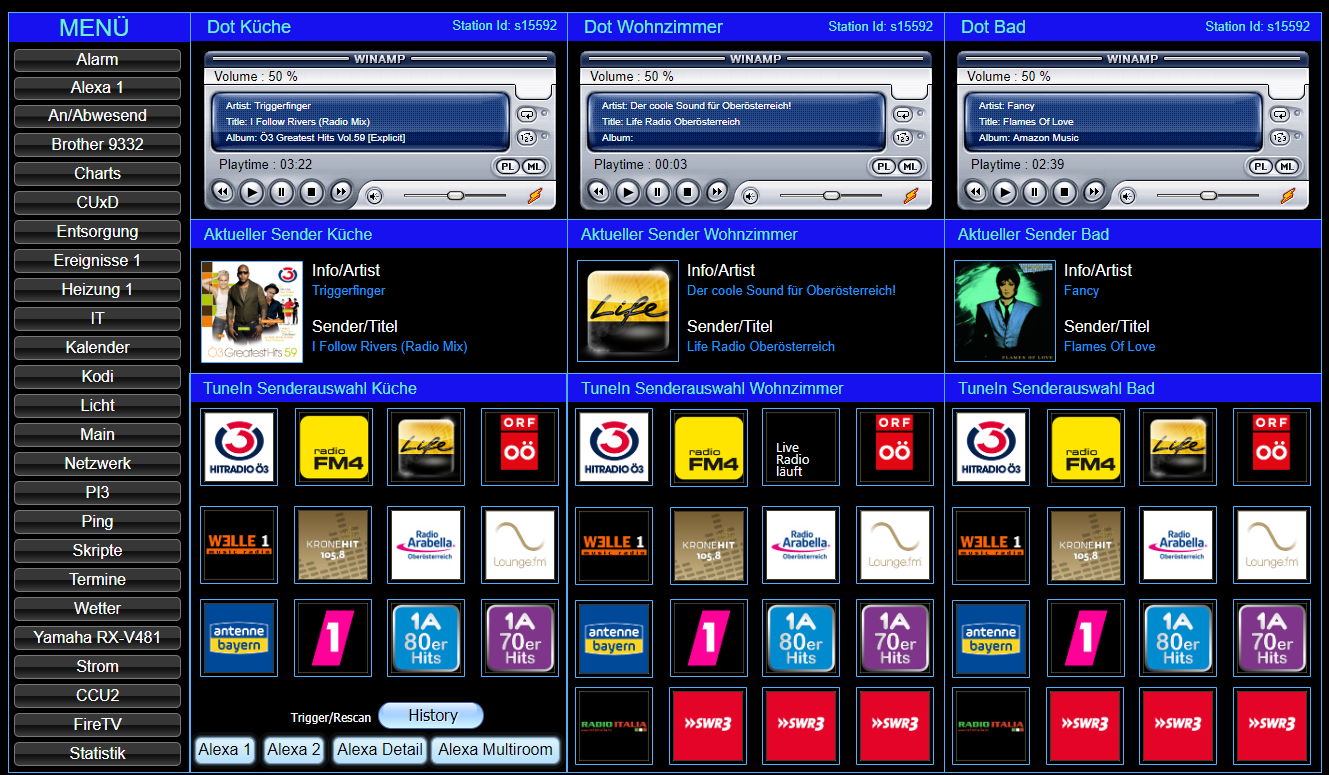The image size is (1329, 775).
Task: Open the Charts menu entry
Action: coord(97,174)
